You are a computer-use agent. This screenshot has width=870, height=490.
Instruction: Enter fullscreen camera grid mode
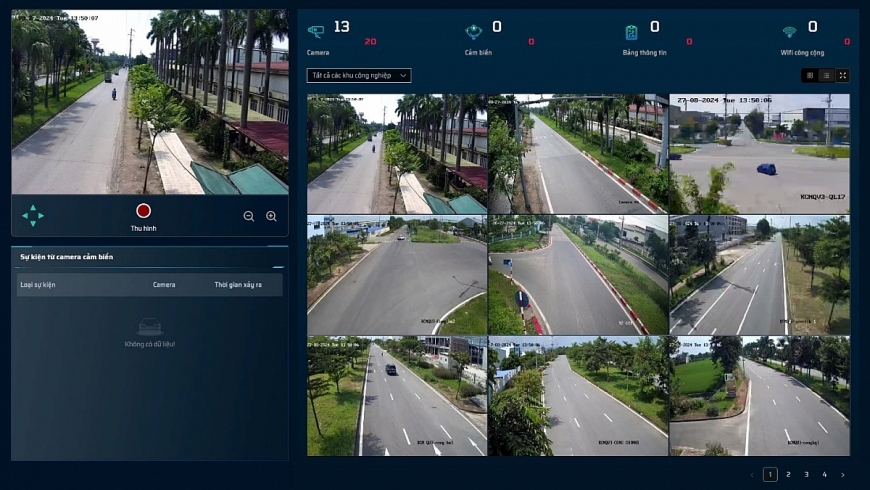[x=843, y=75]
